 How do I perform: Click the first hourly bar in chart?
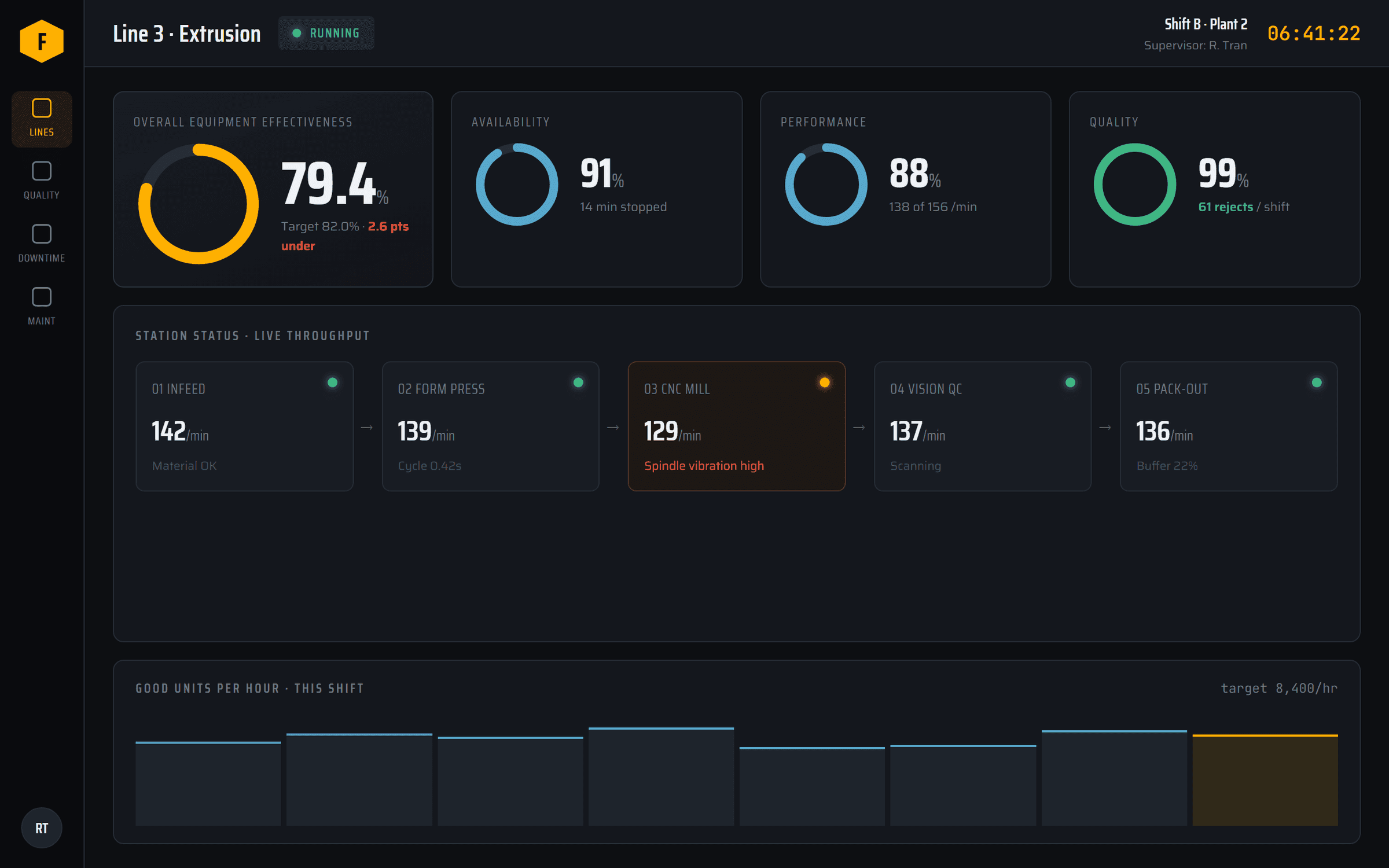(x=208, y=784)
